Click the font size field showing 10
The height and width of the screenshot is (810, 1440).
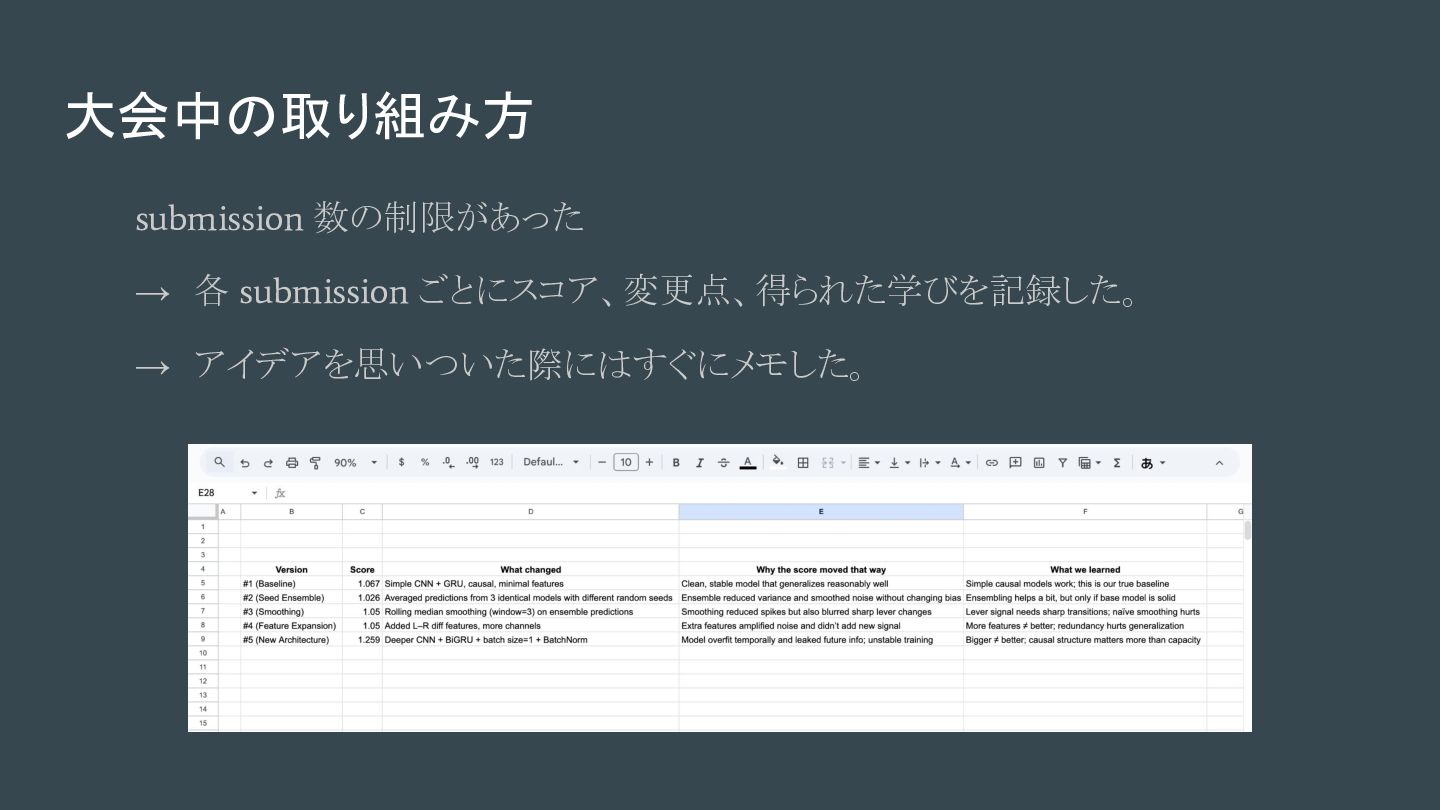click(626, 462)
